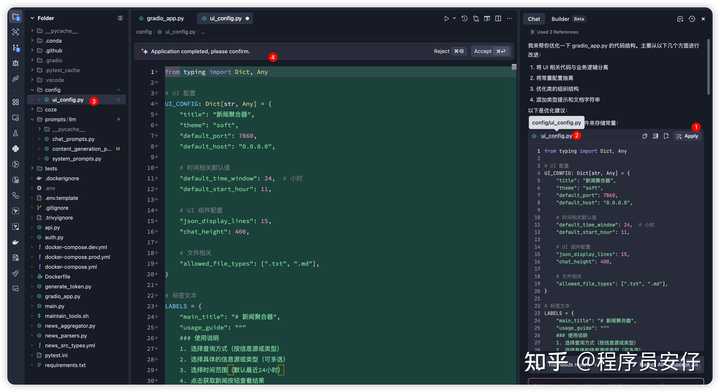Open auth.py in the file tree
720x392 pixels.
coord(53,237)
